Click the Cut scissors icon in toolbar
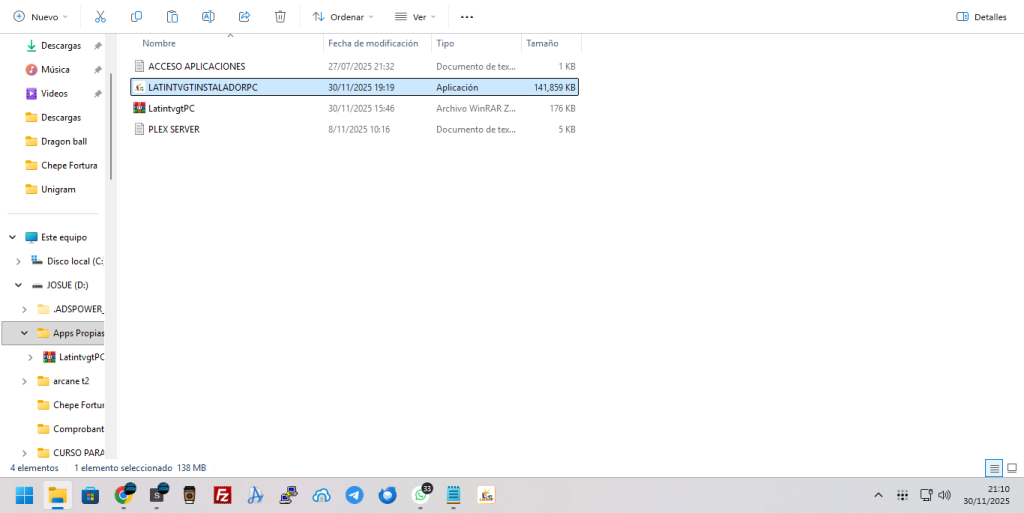Viewport: 1024px width, 513px height. pos(100,17)
